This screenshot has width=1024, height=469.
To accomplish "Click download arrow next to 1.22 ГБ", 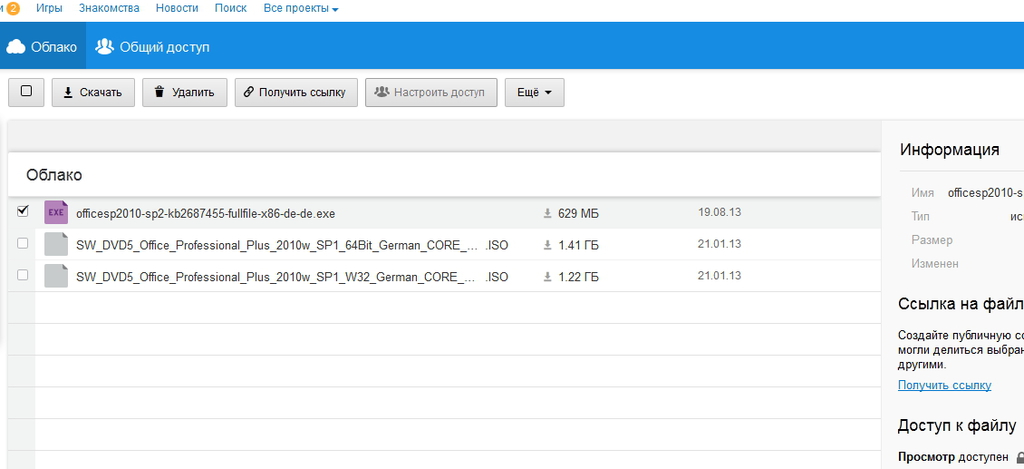I will point(547,277).
